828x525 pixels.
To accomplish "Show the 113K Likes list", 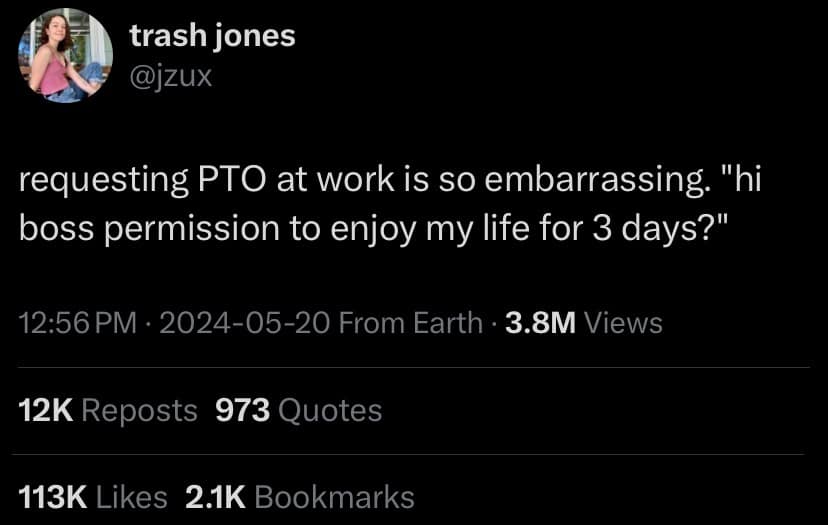I will coord(94,497).
